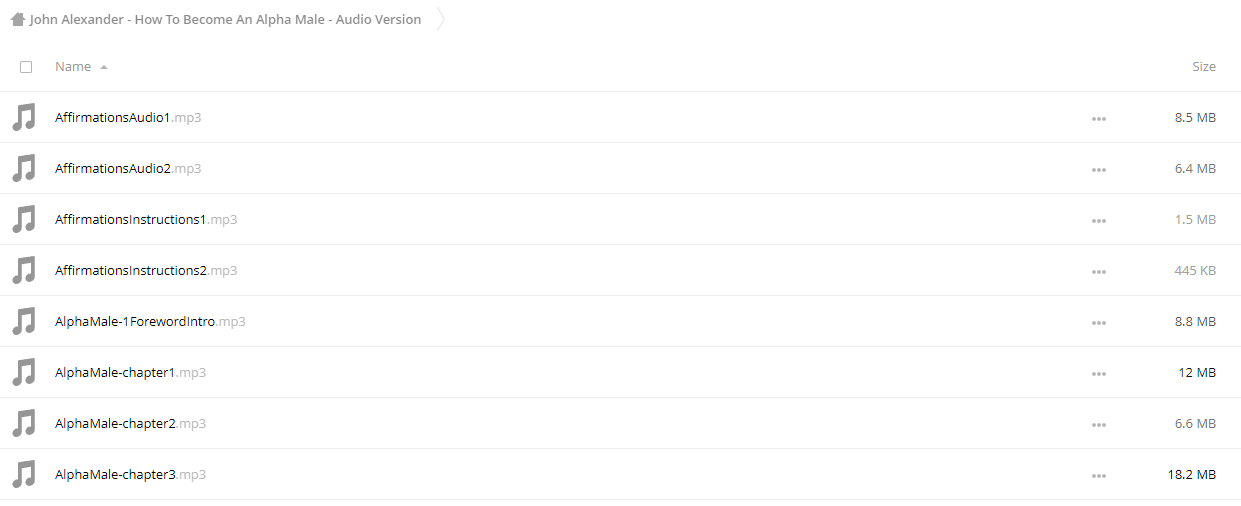Click music icon for AlphaMale-1ForewordIntro.mp3
The width and height of the screenshot is (1241, 506).
click(24, 321)
